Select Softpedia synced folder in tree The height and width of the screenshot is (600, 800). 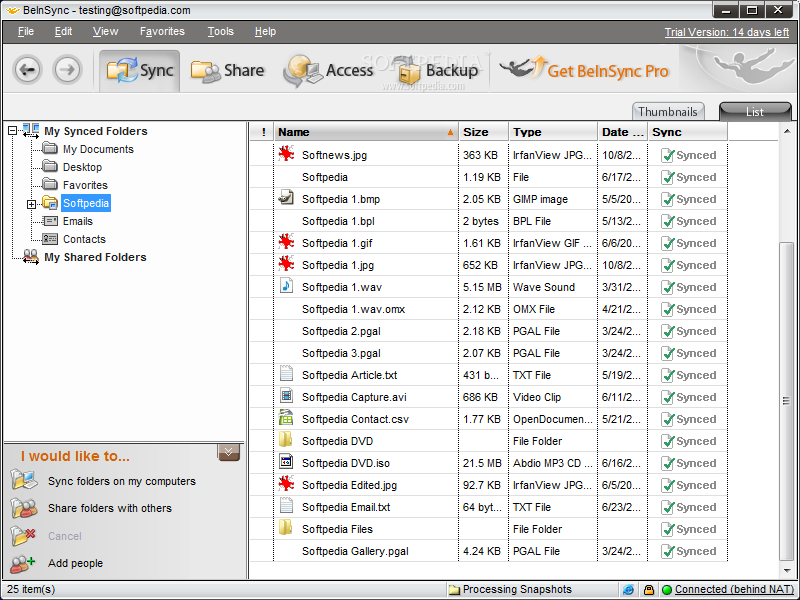[86, 203]
